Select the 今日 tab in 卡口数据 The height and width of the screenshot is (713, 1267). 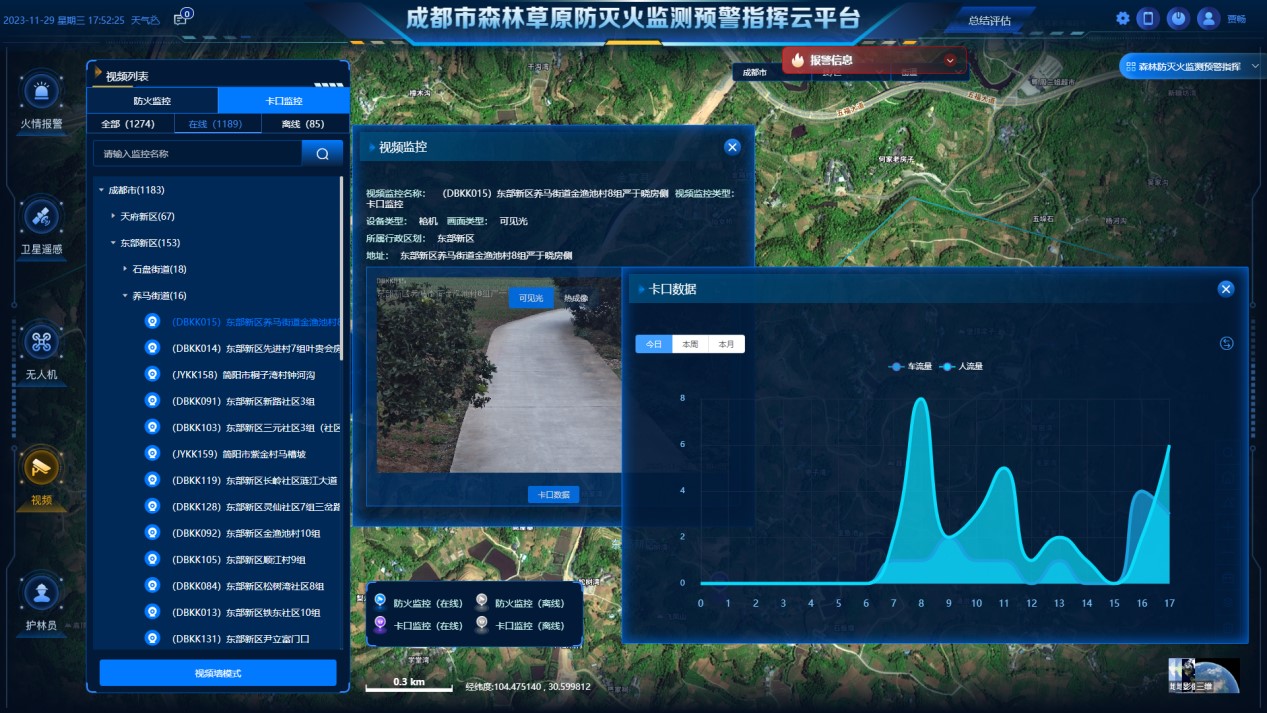click(654, 344)
